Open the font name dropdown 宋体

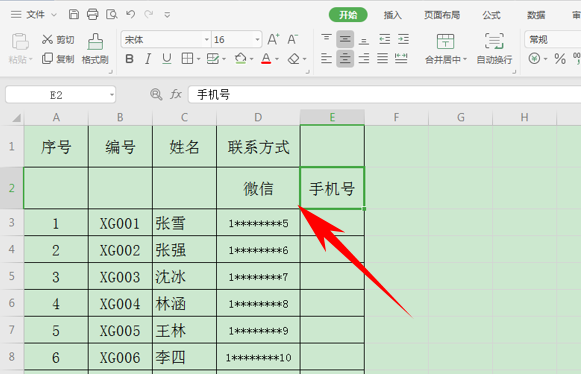(x=207, y=39)
